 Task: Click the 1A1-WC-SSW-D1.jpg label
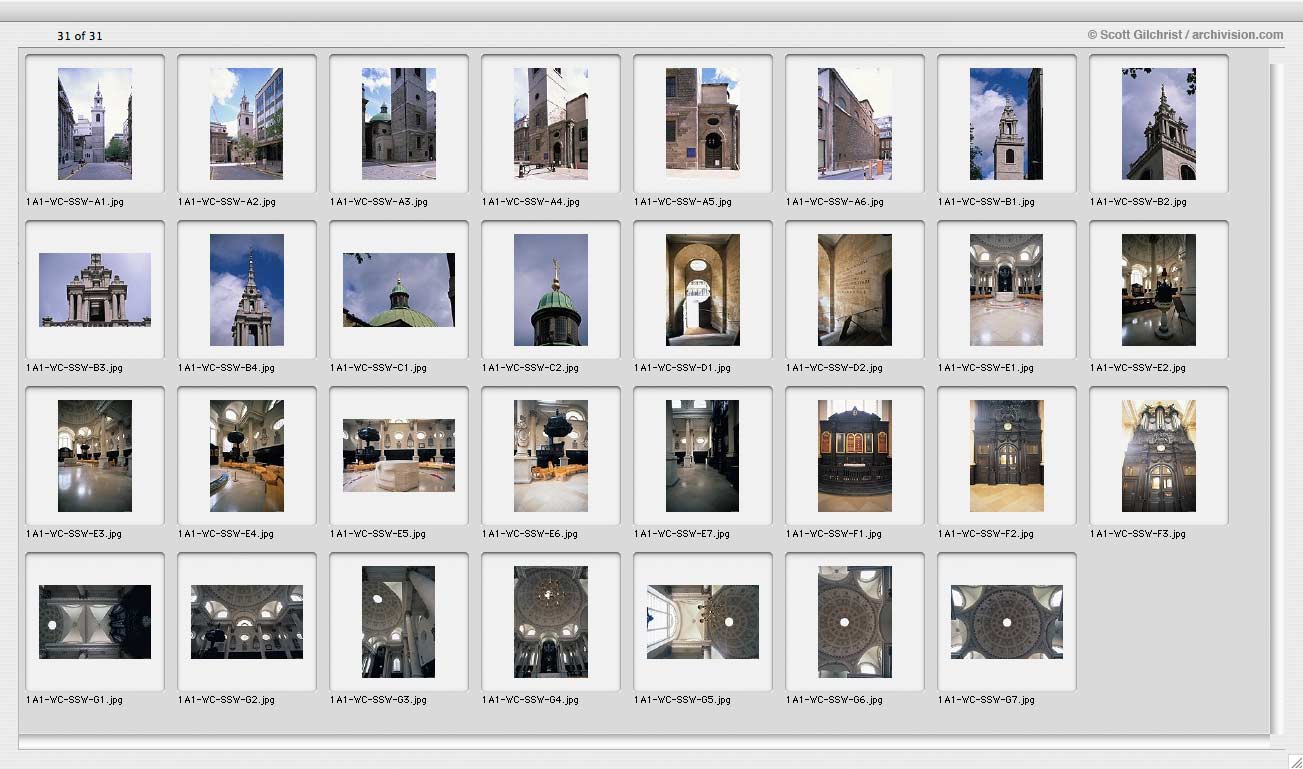point(683,368)
